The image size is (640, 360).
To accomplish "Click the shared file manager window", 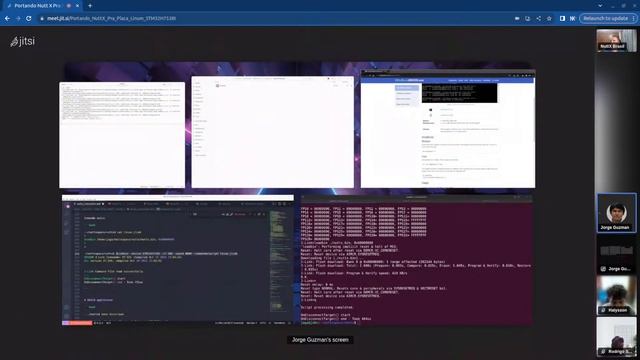I will click(273, 132).
